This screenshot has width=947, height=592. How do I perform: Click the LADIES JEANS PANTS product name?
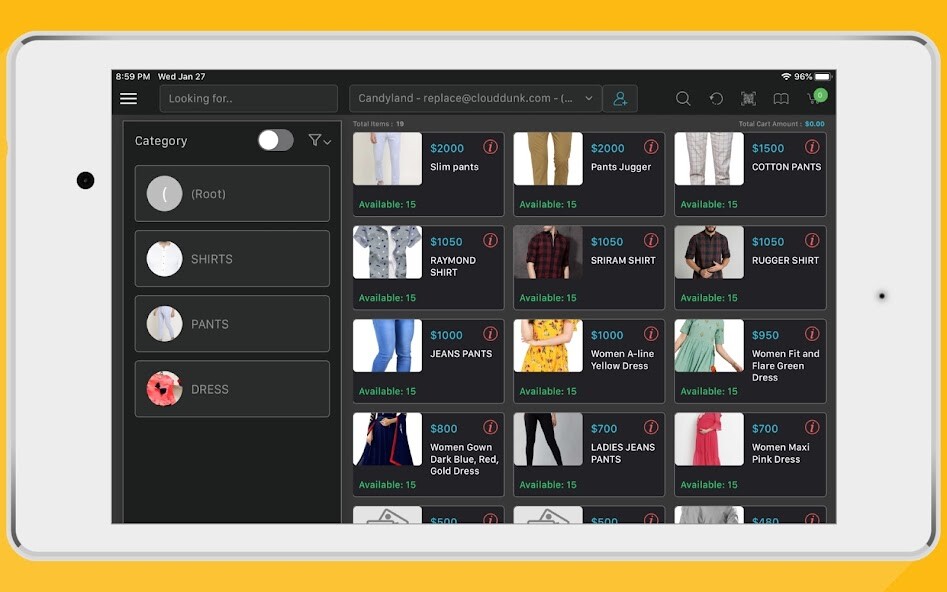point(623,453)
